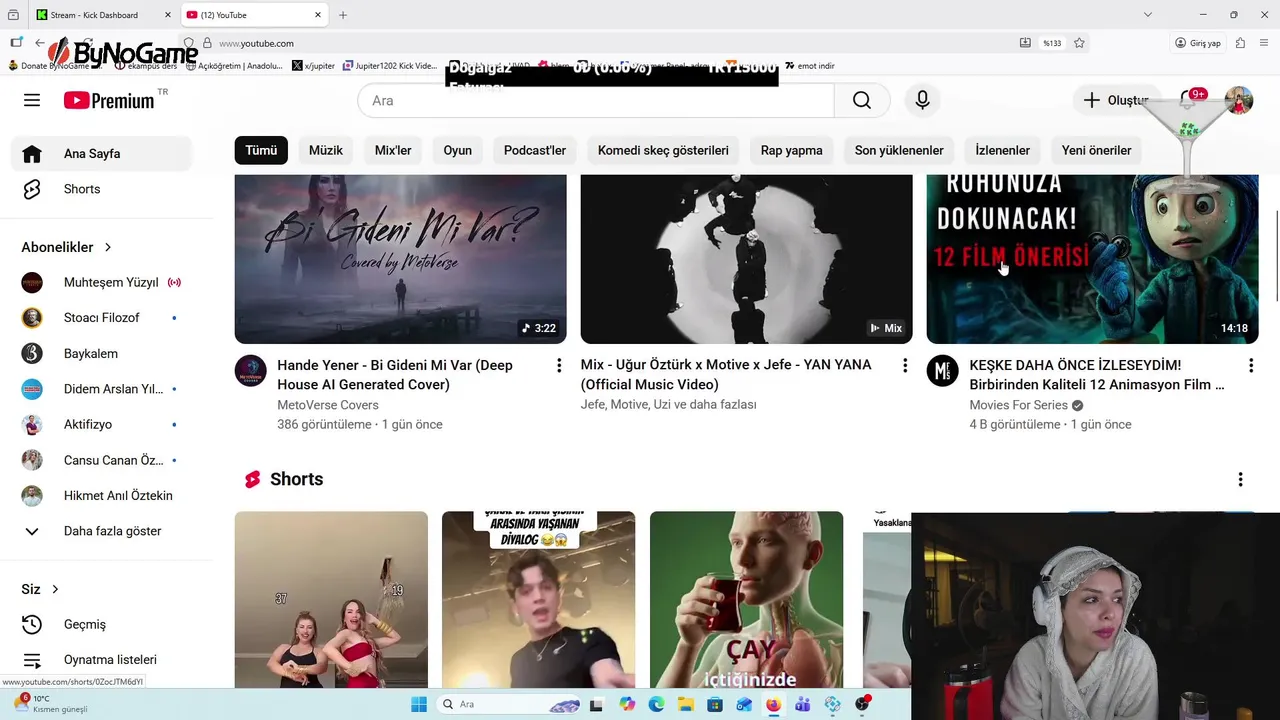Open the YouTube guide hamburger menu
The image size is (1280, 720).
click(x=32, y=100)
